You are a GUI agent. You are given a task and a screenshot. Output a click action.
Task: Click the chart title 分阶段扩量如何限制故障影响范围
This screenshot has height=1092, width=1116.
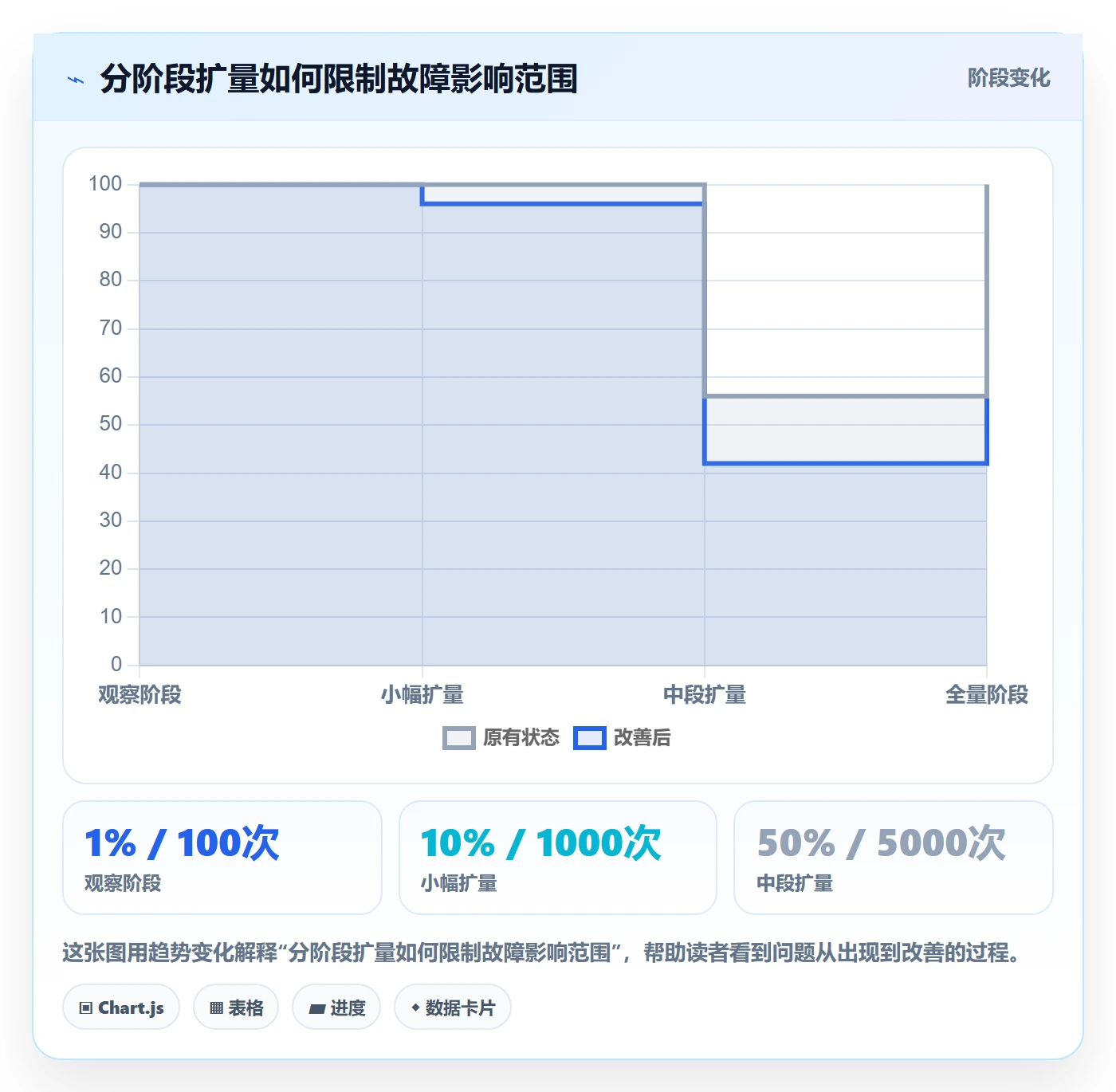(339, 79)
